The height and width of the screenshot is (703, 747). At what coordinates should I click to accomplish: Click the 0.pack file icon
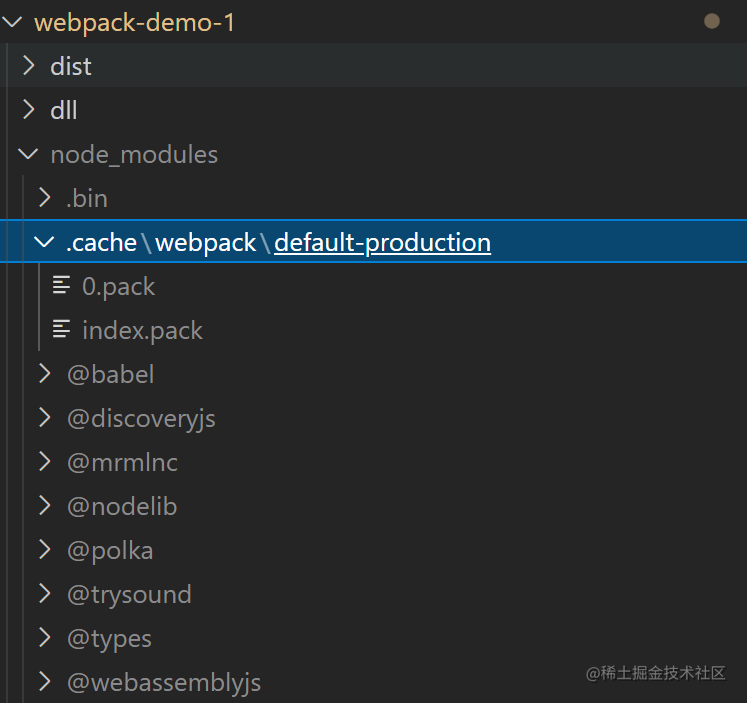point(61,285)
